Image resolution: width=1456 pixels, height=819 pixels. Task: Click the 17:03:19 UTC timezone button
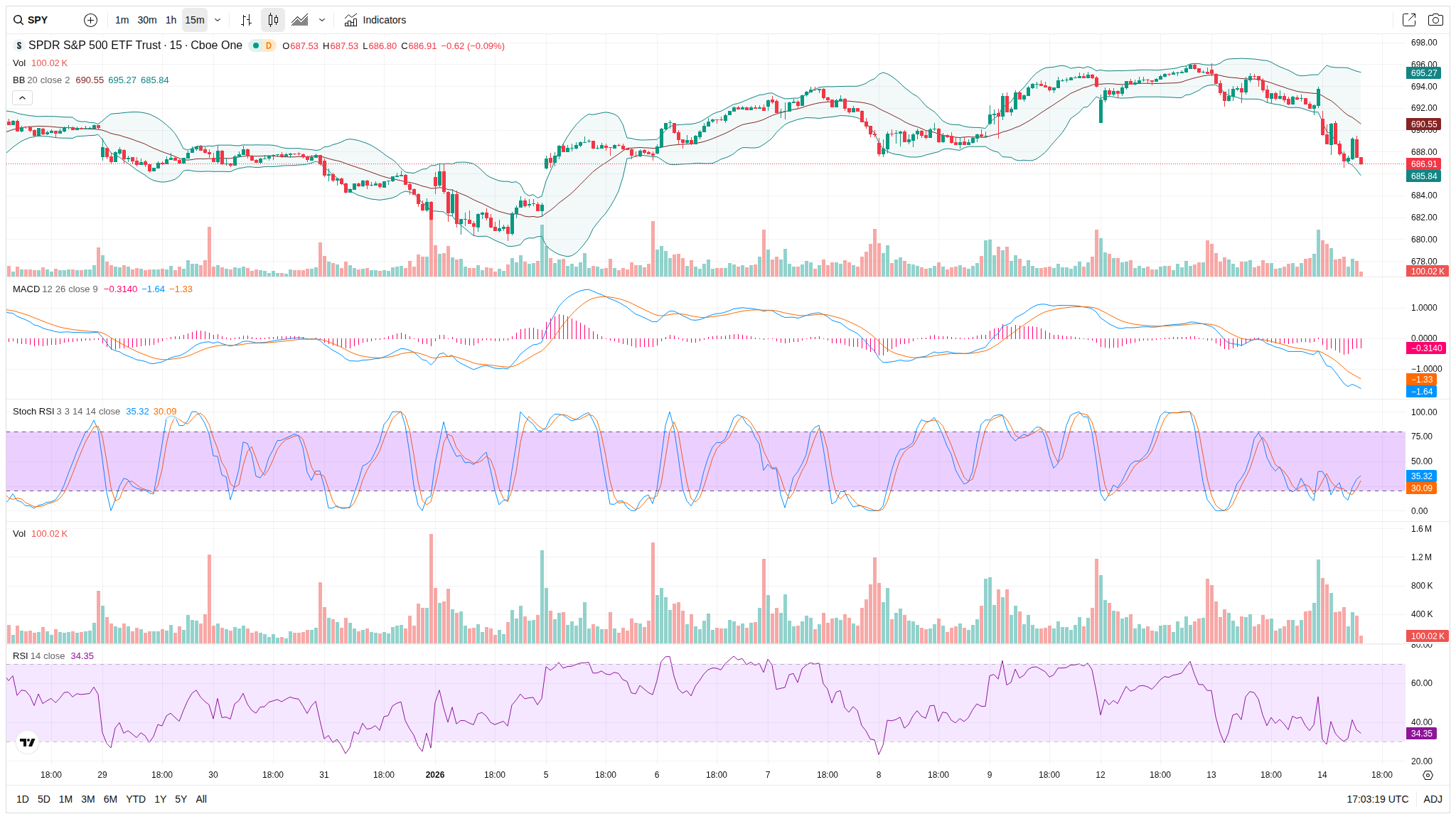[x=1377, y=799]
